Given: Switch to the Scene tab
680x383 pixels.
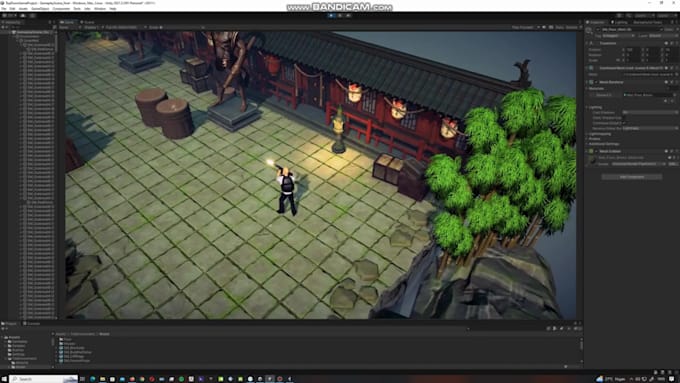Looking at the screenshot, I should (x=88, y=22).
